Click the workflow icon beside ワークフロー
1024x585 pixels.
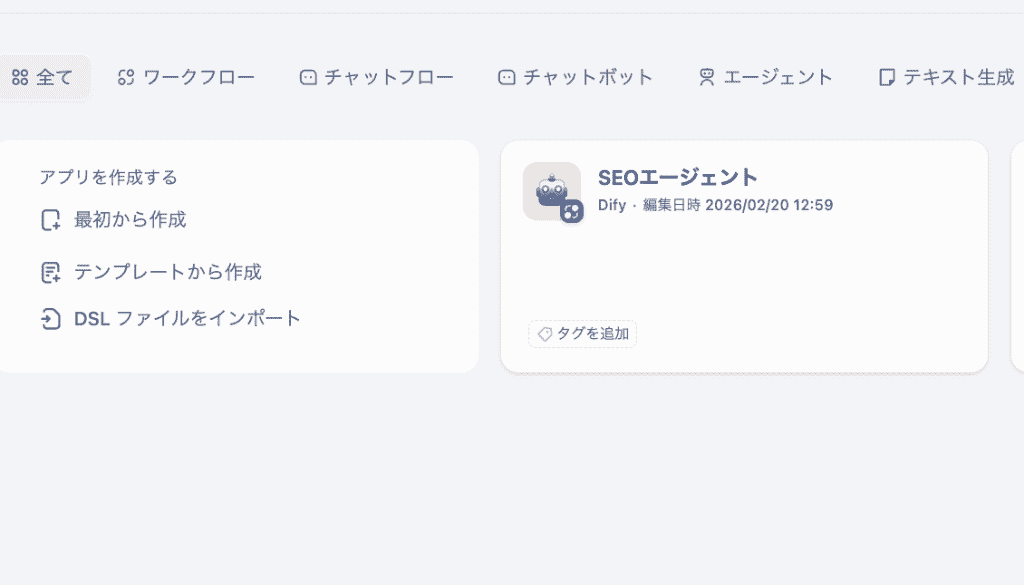click(x=126, y=78)
